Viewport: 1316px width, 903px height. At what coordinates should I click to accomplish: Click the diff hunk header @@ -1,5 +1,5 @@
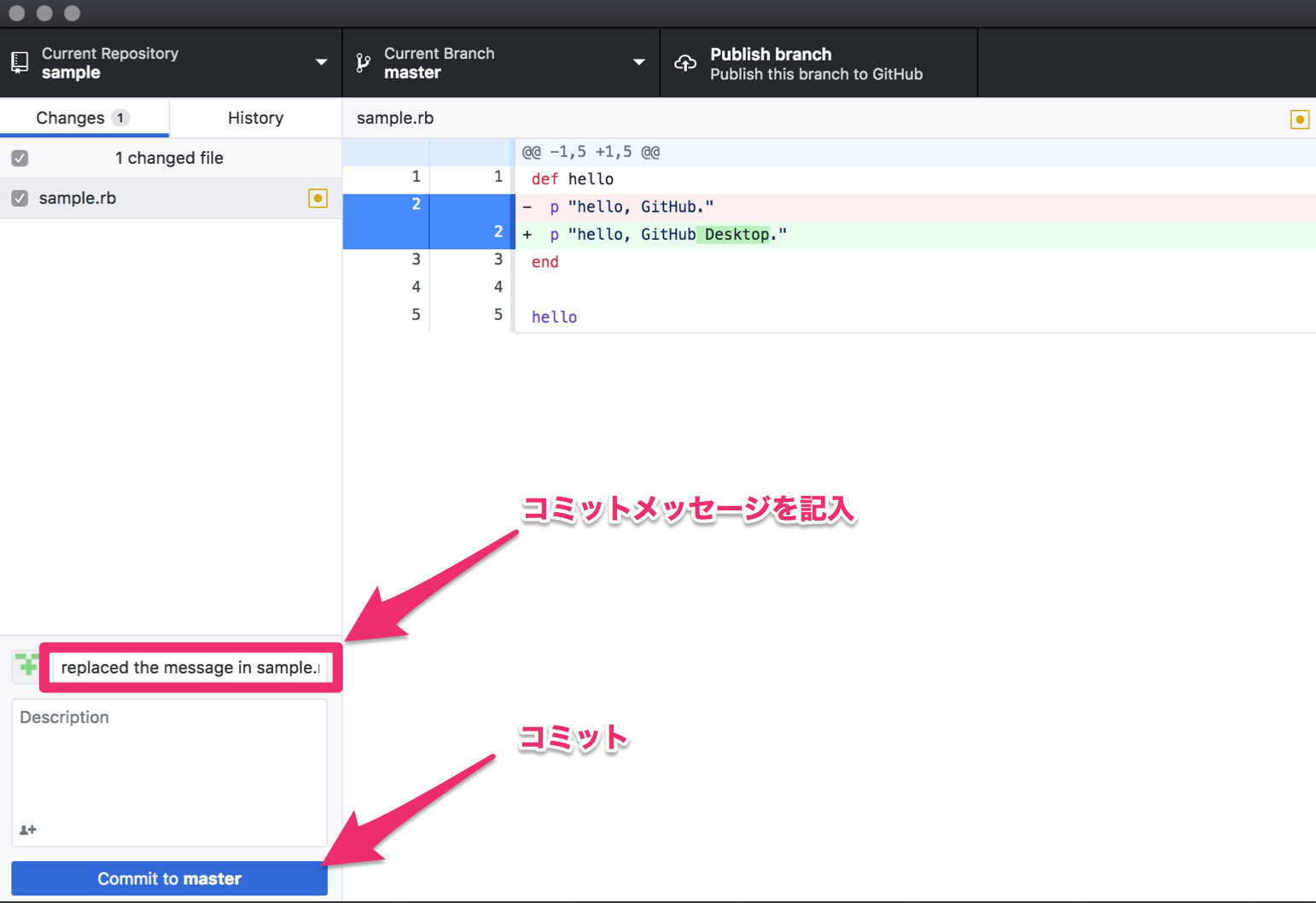pyautogui.click(x=591, y=152)
